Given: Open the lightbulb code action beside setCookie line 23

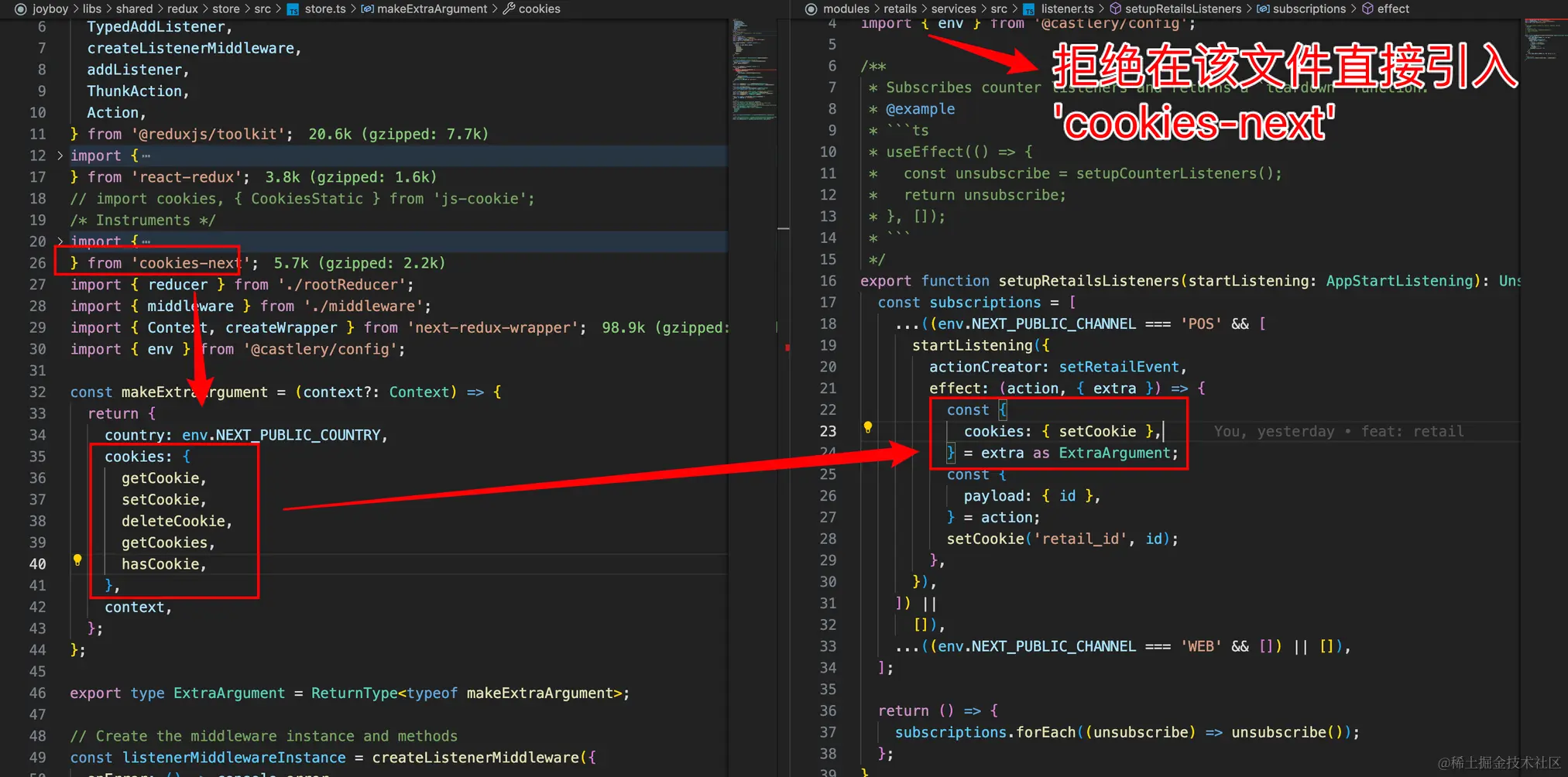Looking at the screenshot, I should [x=868, y=427].
